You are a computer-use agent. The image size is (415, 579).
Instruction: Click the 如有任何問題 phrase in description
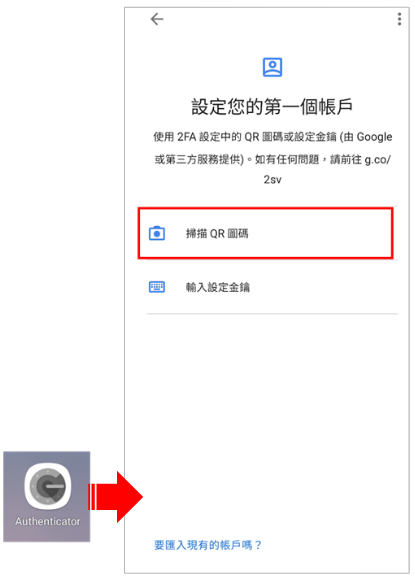(287, 160)
